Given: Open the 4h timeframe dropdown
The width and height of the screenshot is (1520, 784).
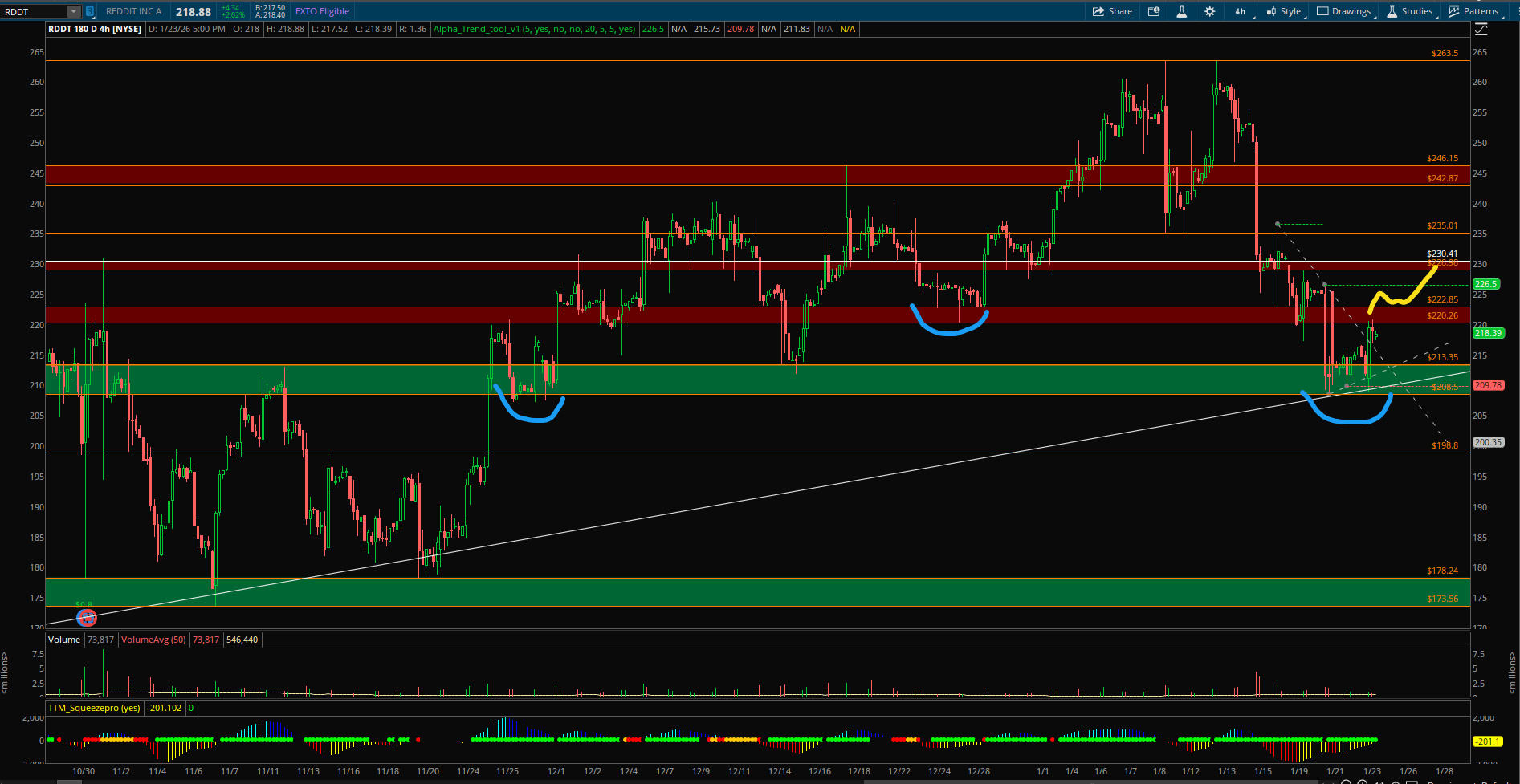Looking at the screenshot, I should pyautogui.click(x=1240, y=11).
